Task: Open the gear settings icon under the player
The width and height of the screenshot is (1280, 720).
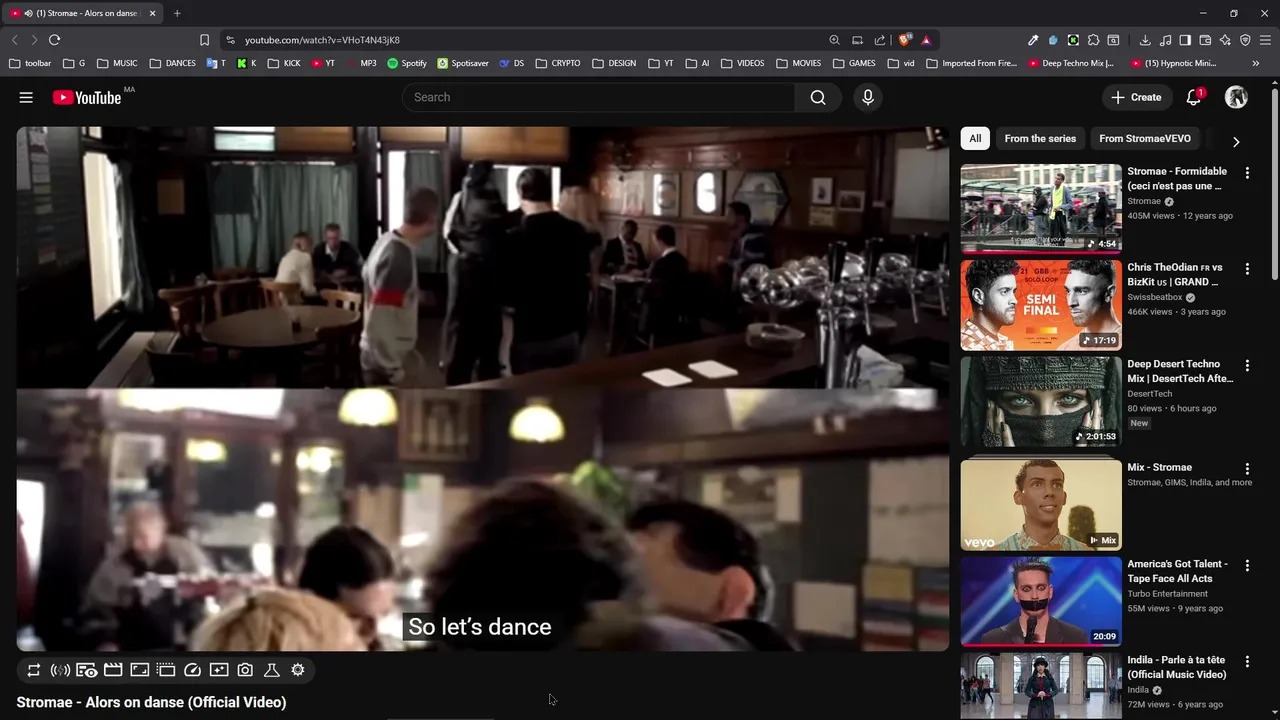Action: click(298, 670)
